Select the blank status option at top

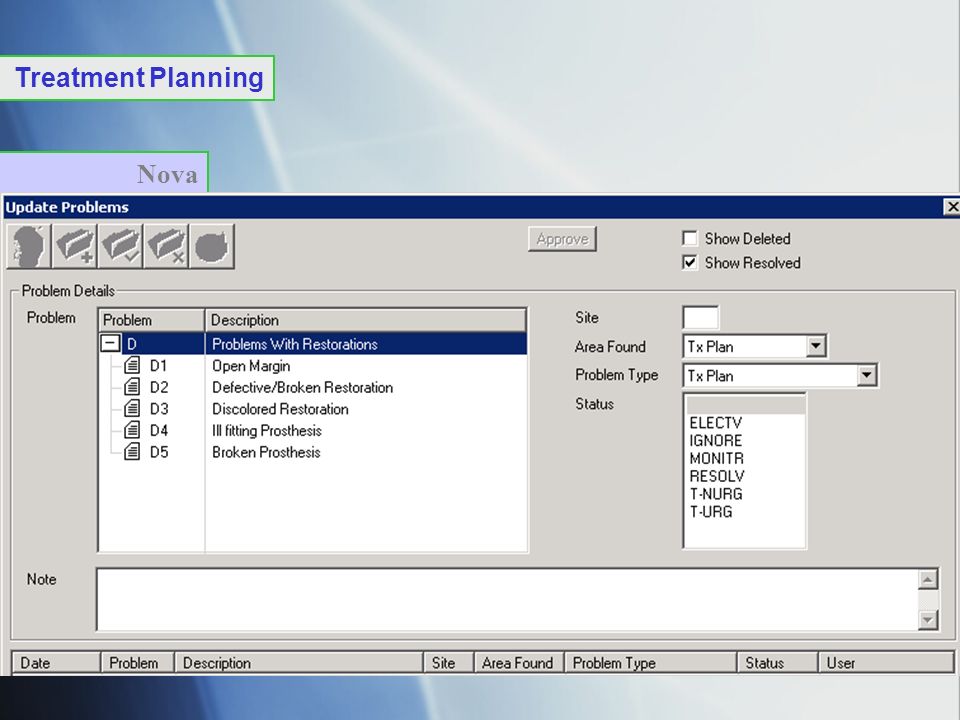[744, 405]
